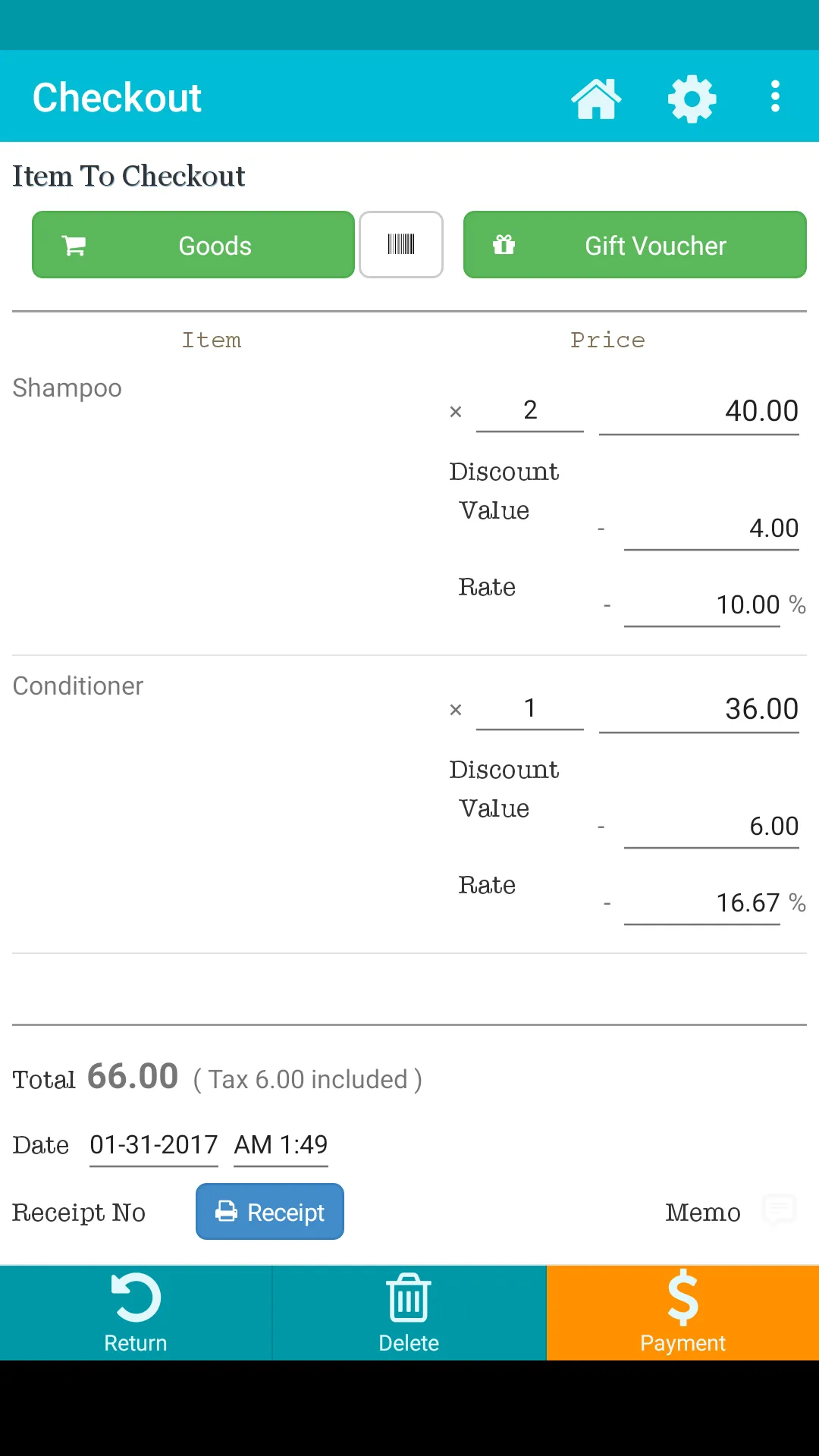Edit the Conditioner price 36.00 field
Screen dimensions: 819x1456
(x=699, y=710)
